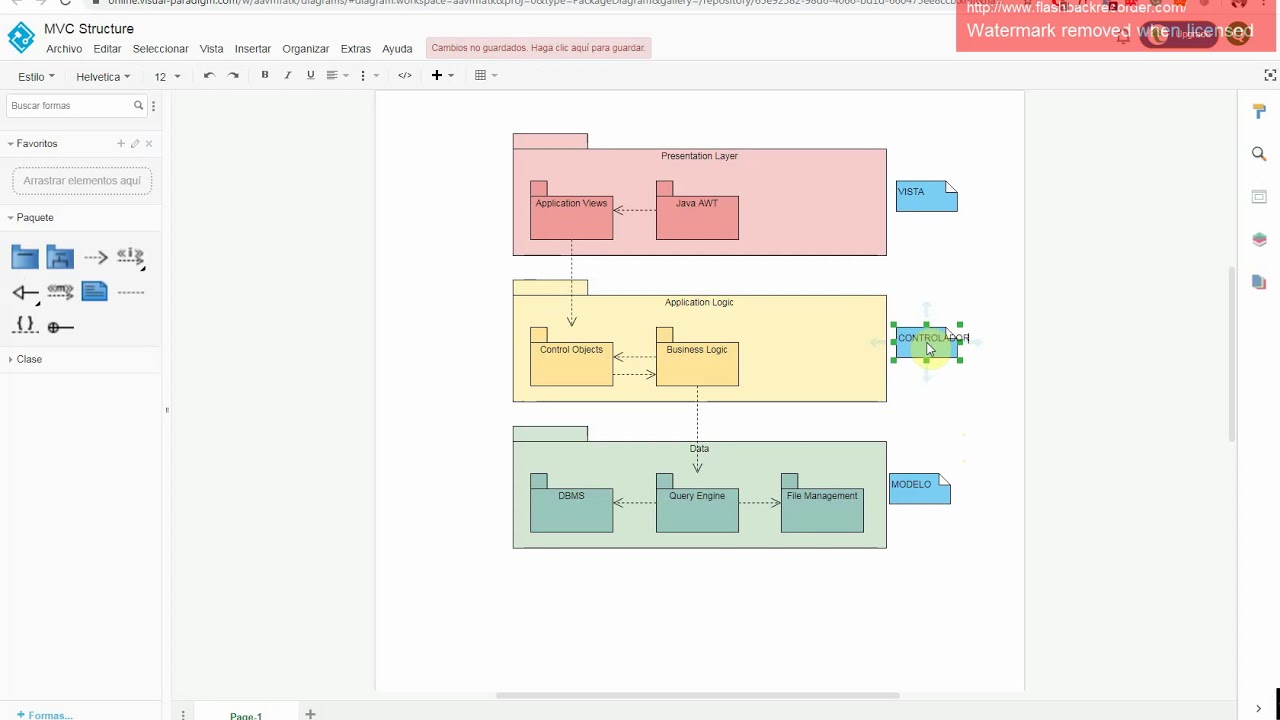Click the Undo arrow icon
1280x720 pixels.
[x=209, y=75]
